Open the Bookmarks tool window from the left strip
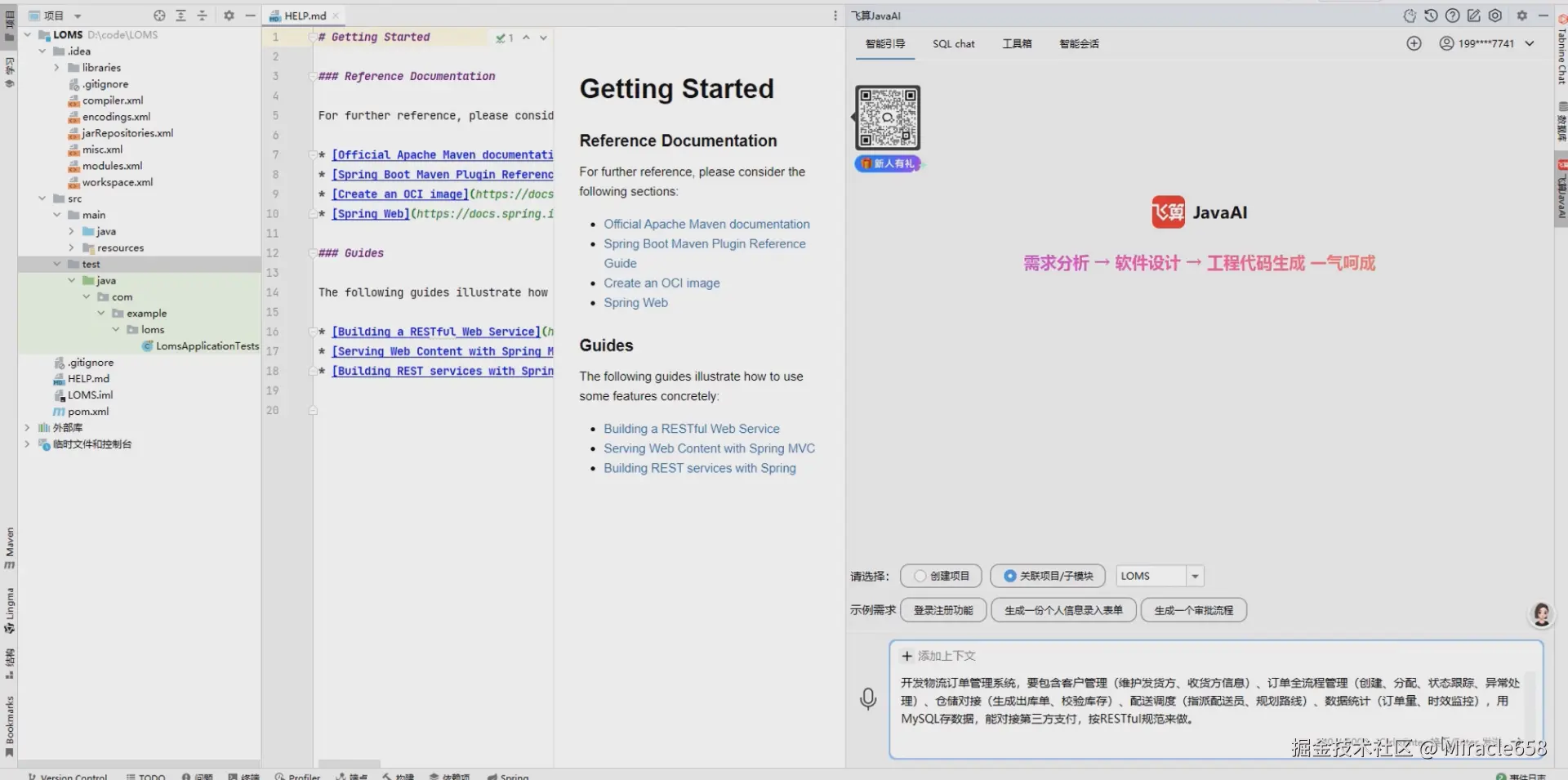The height and width of the screenshot is (780, 1568). 10,727
